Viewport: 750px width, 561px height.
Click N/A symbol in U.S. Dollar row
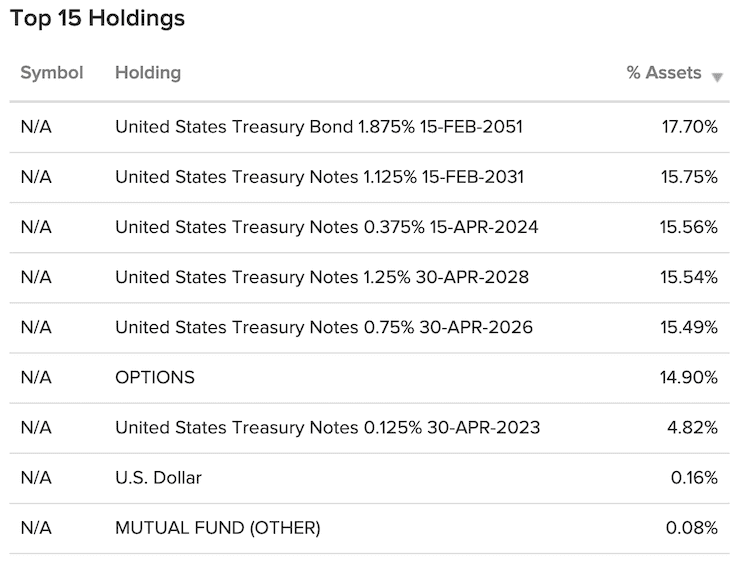36,478
